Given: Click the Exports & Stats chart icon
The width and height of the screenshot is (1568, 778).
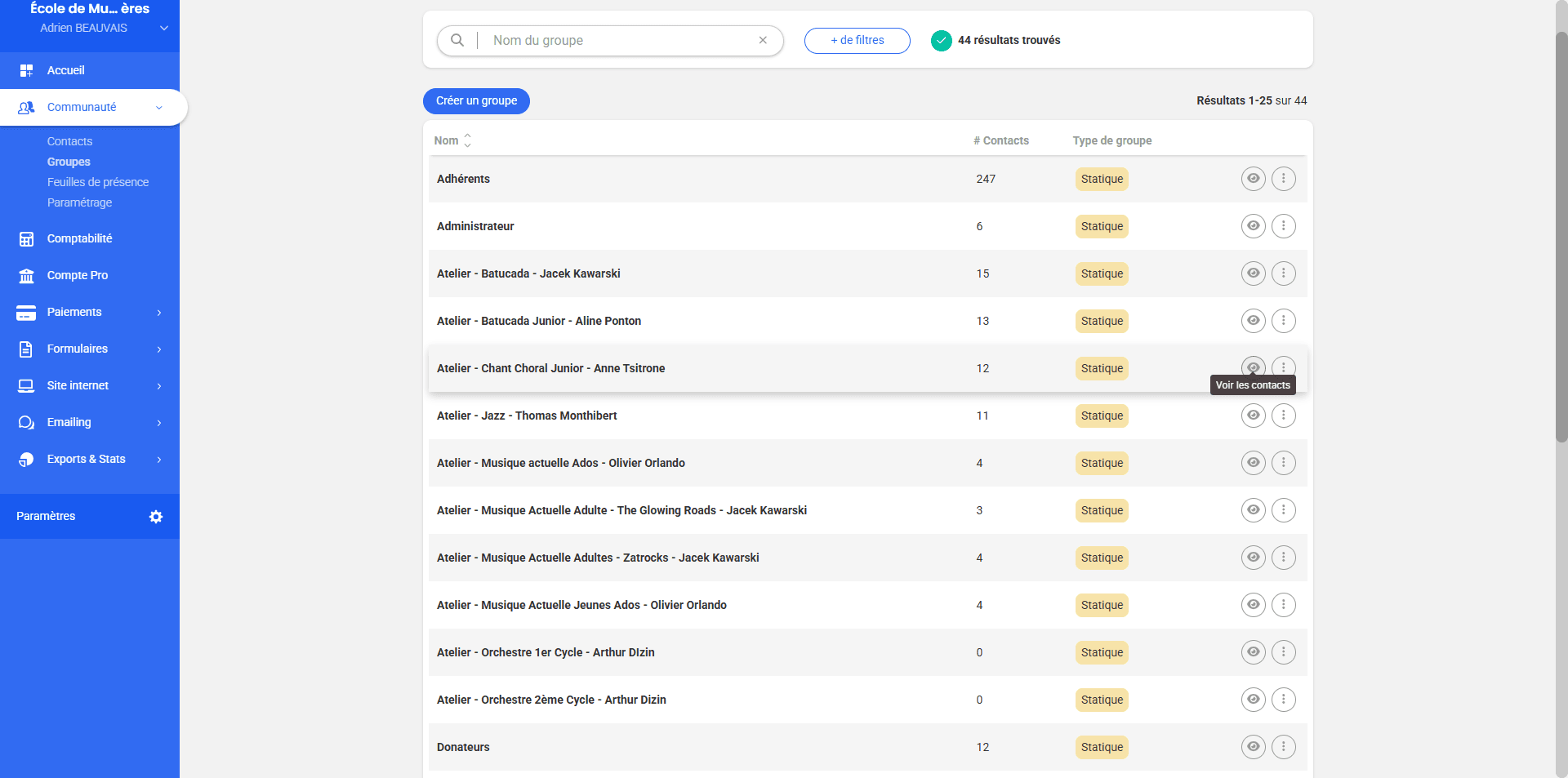Looking at the screenshot, I should tap(26, 460).
